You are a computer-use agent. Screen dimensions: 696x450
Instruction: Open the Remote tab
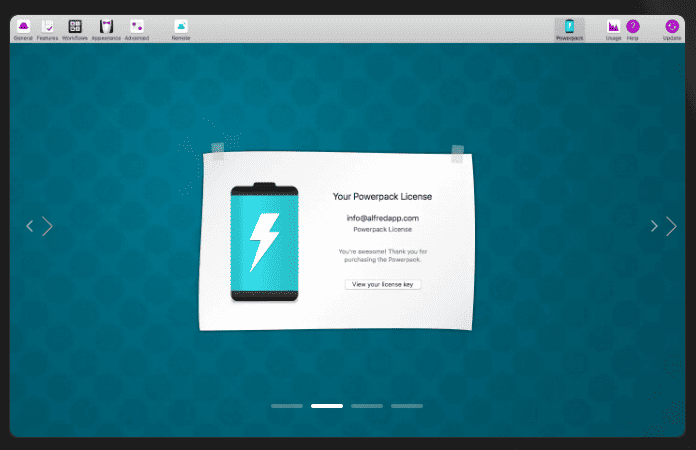pos(181,30)
